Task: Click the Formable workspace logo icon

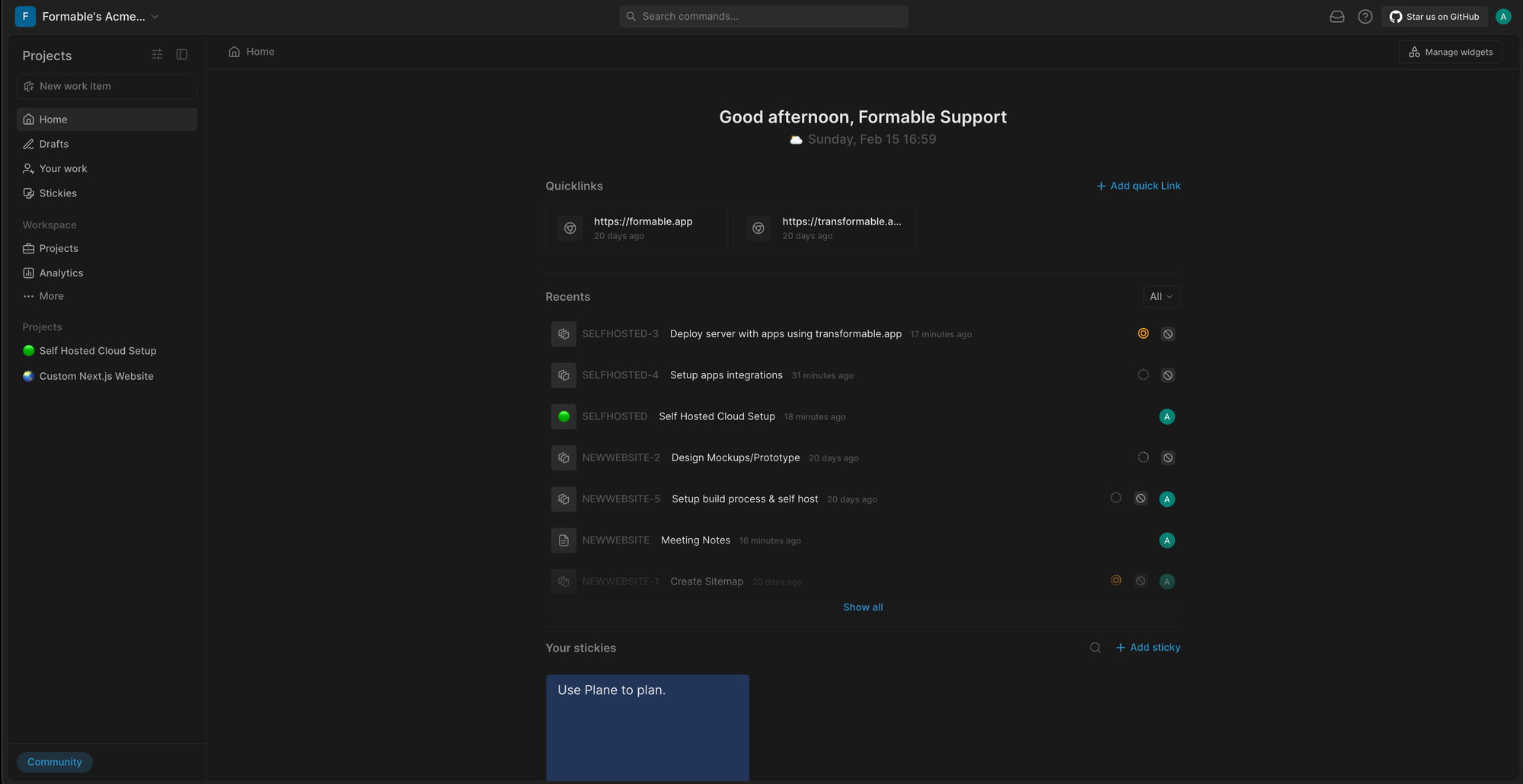Action: [24, 16]
